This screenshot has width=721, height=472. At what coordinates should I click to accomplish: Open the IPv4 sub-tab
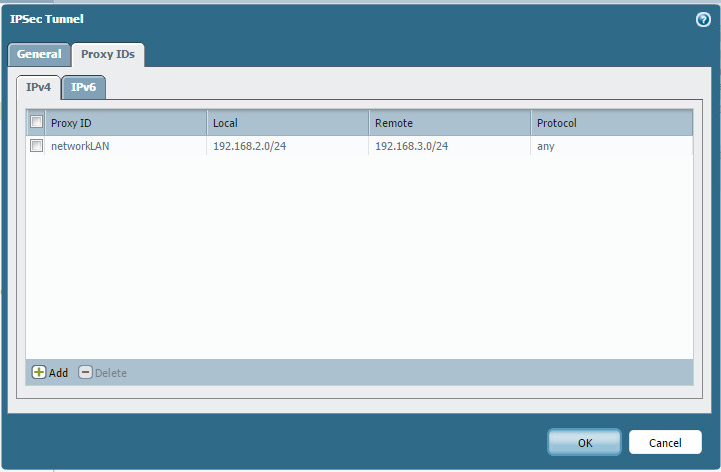(x=40, y=88)
